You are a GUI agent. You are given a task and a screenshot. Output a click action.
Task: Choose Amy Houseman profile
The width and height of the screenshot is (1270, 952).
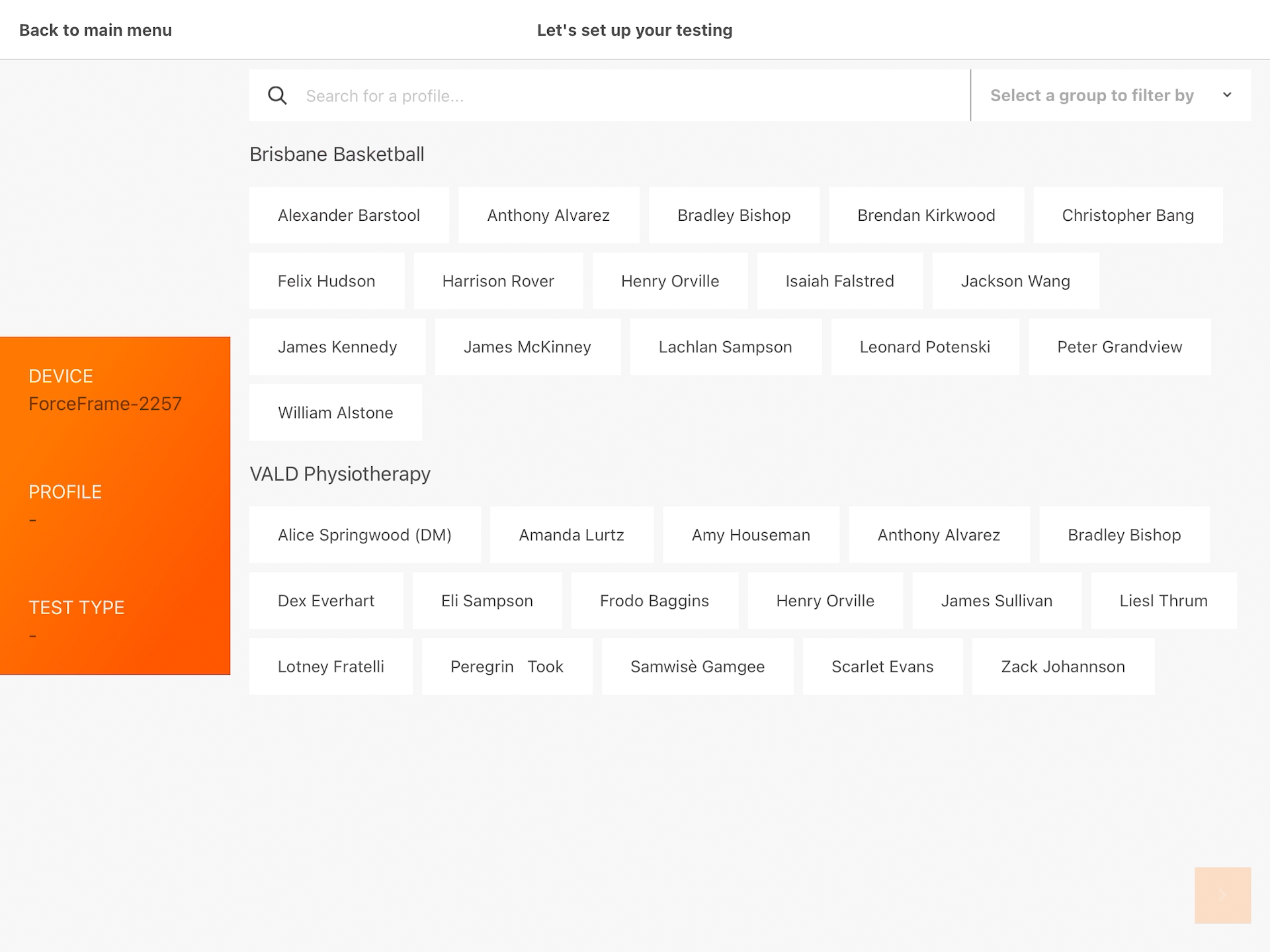[751, 535]
